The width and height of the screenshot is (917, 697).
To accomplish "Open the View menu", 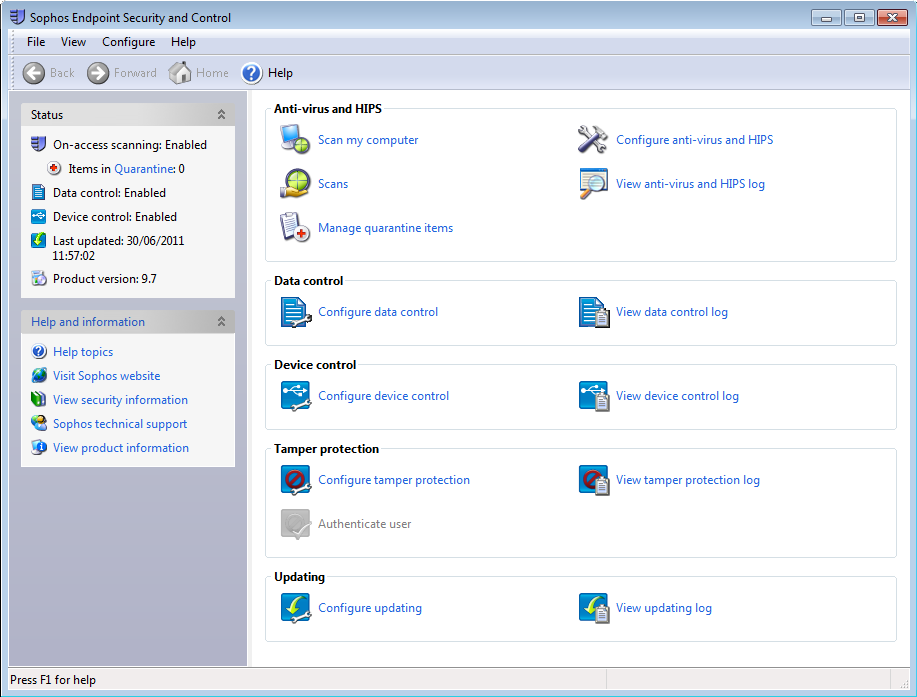I will 73,42.
